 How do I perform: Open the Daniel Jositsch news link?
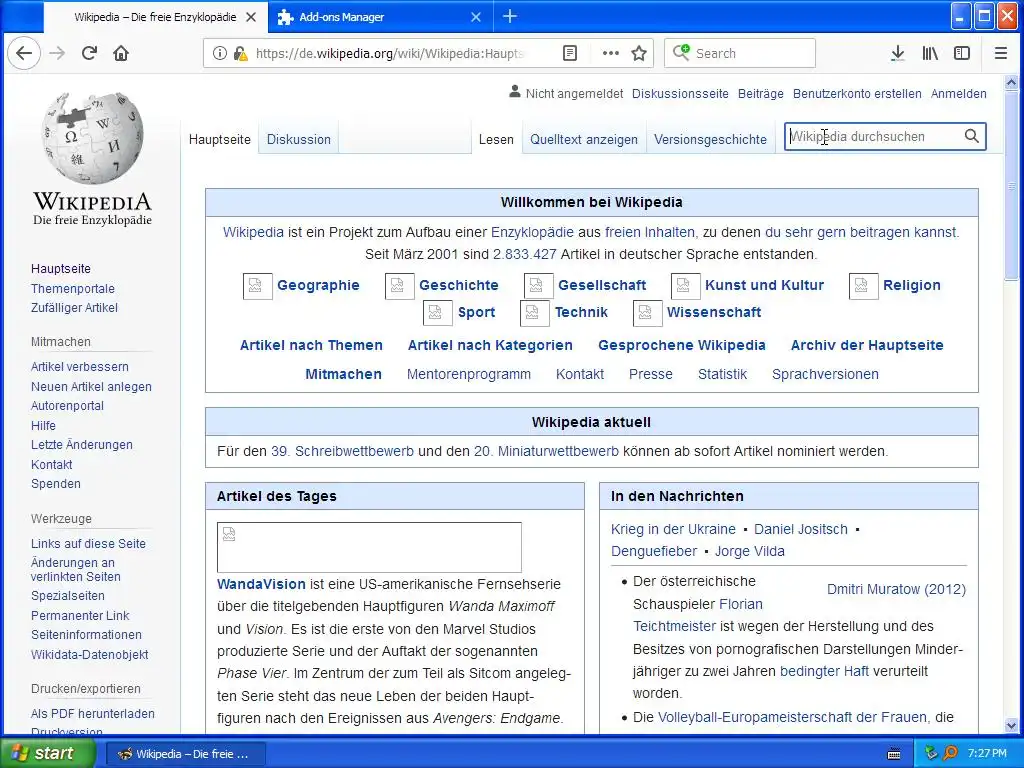[801, 530]
